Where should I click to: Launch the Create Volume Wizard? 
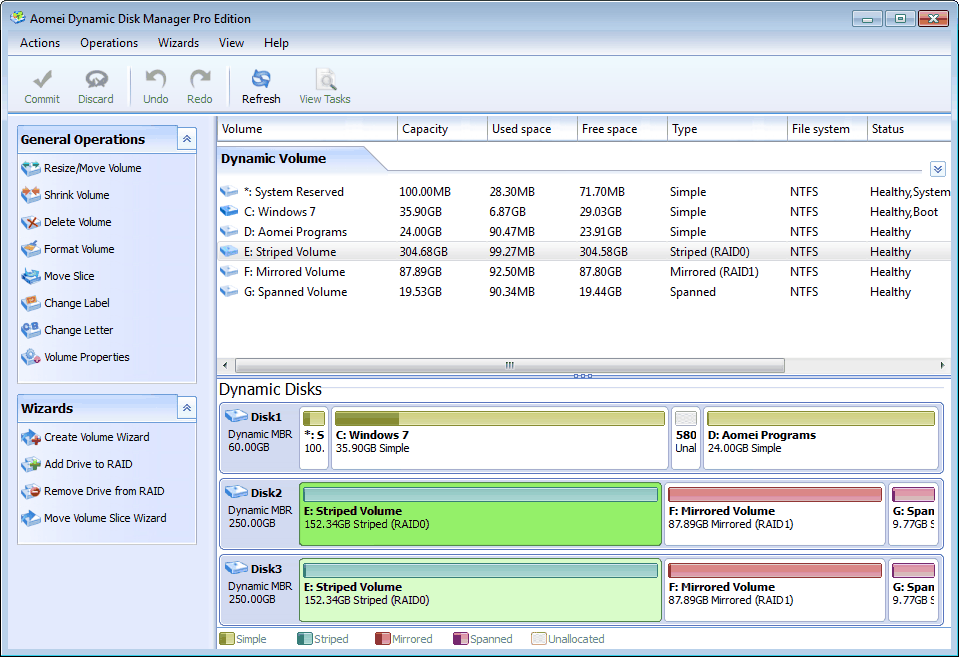[x=96, y=437]
